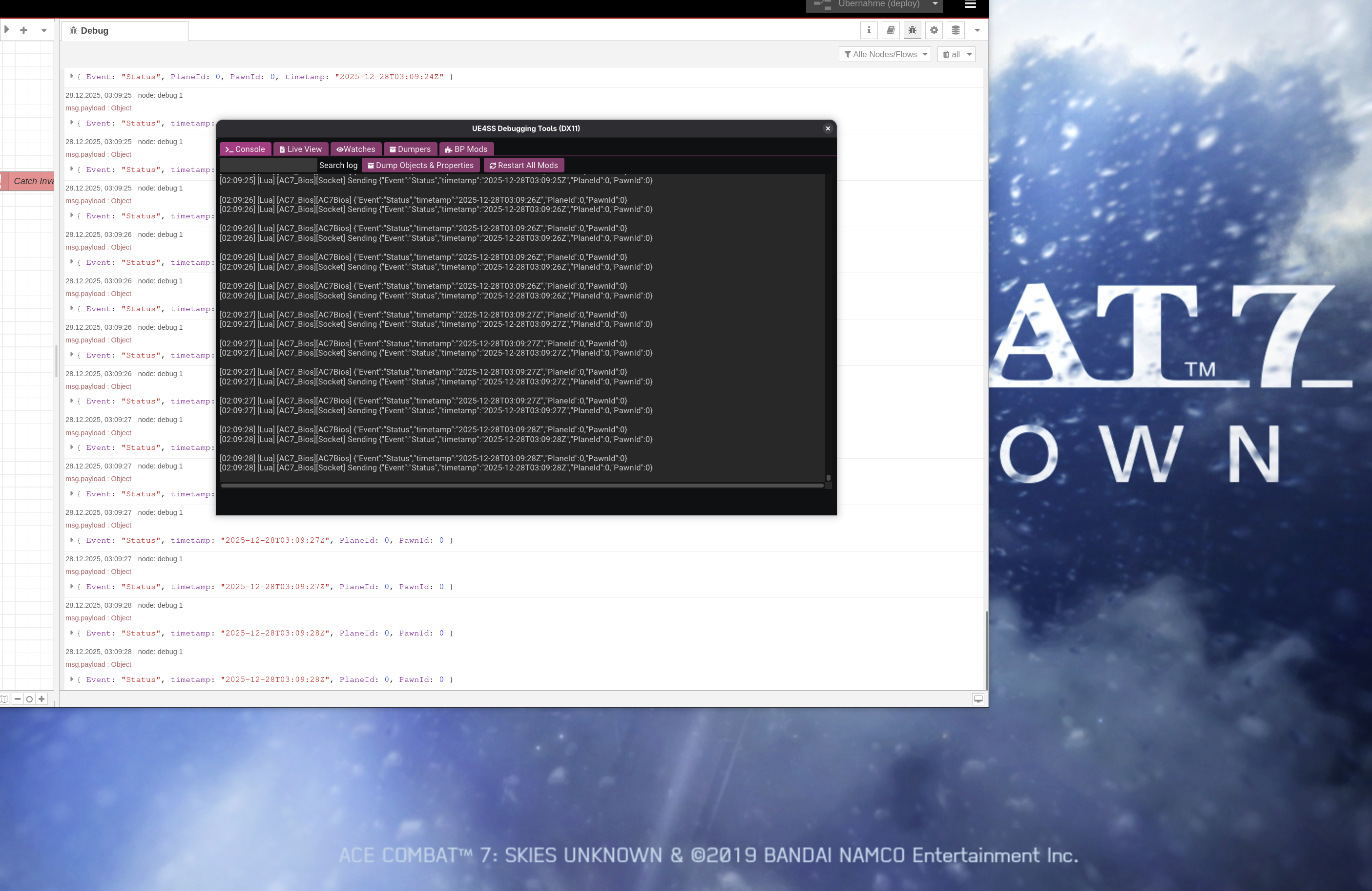Reset flow canvas zoom circle icon
The image size is (1372, 891).
tap(29, 699)
